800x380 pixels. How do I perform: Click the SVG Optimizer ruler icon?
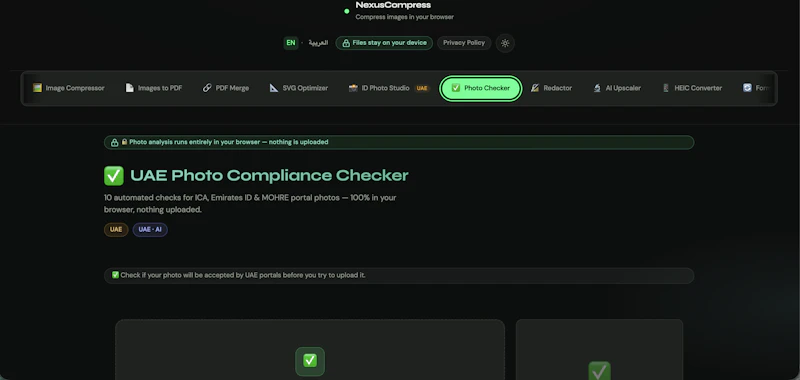[274, 88]
